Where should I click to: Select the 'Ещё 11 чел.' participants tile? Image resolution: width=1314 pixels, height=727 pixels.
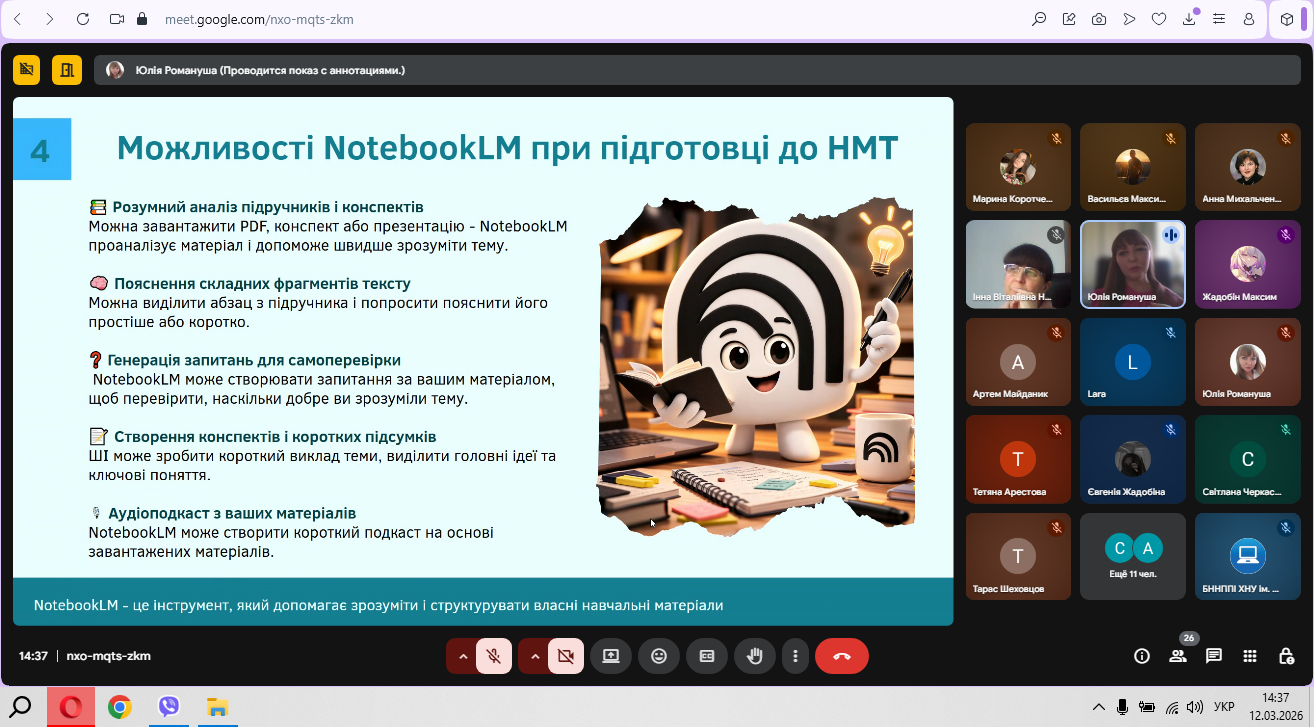pos(1133,556)
